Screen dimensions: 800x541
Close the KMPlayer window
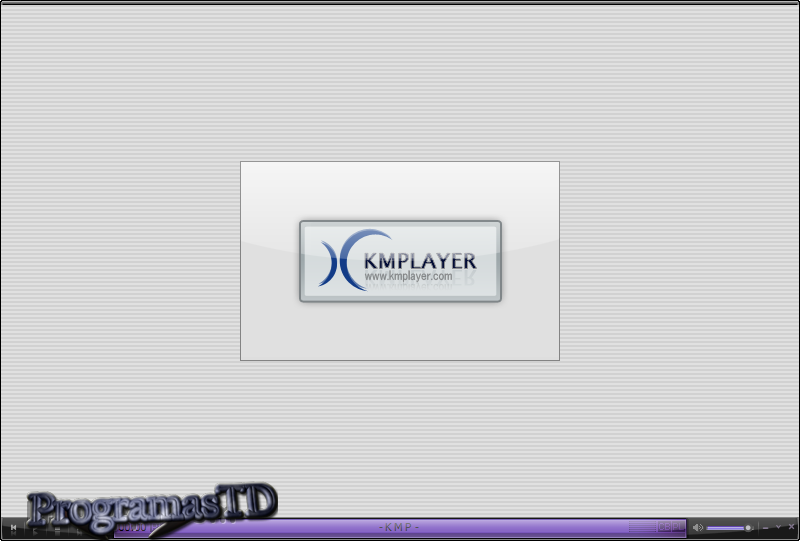click(x=791, y=527)
